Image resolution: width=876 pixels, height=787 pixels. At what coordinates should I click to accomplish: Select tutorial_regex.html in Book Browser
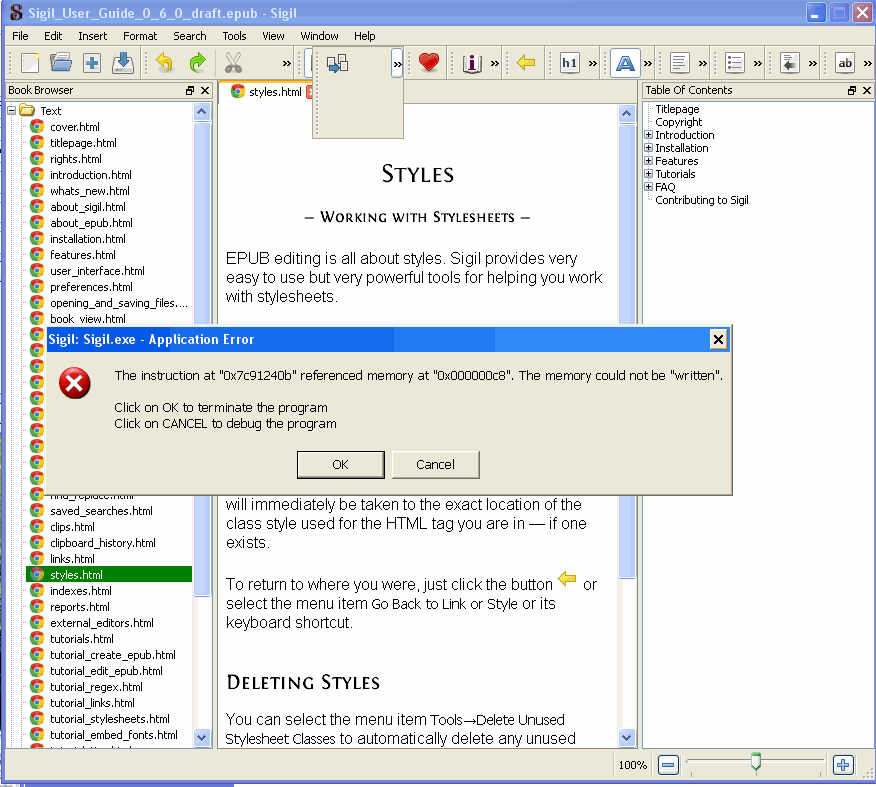(x=96, y=687)
